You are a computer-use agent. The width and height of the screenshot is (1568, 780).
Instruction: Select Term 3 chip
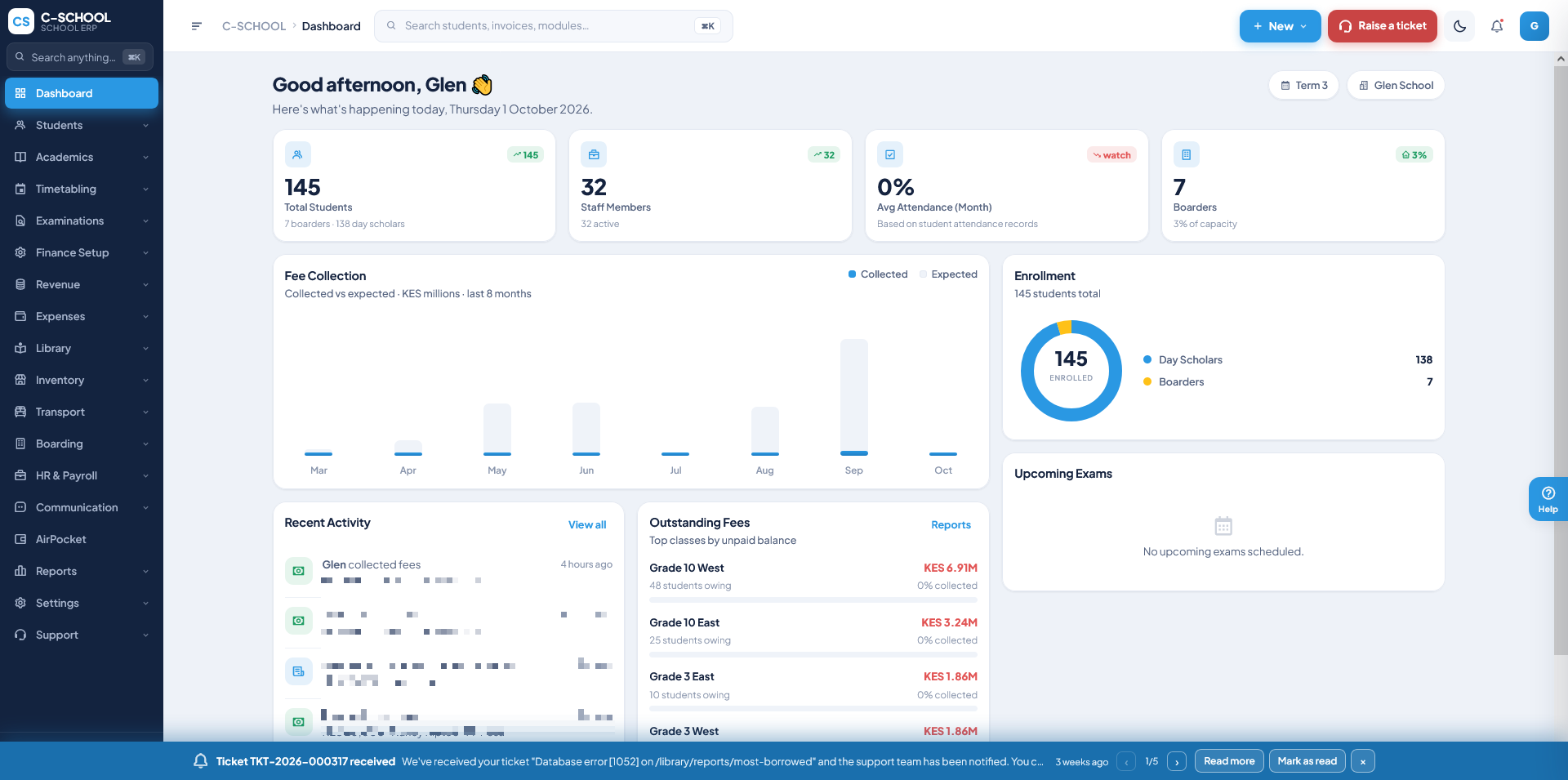(1303, 85)
